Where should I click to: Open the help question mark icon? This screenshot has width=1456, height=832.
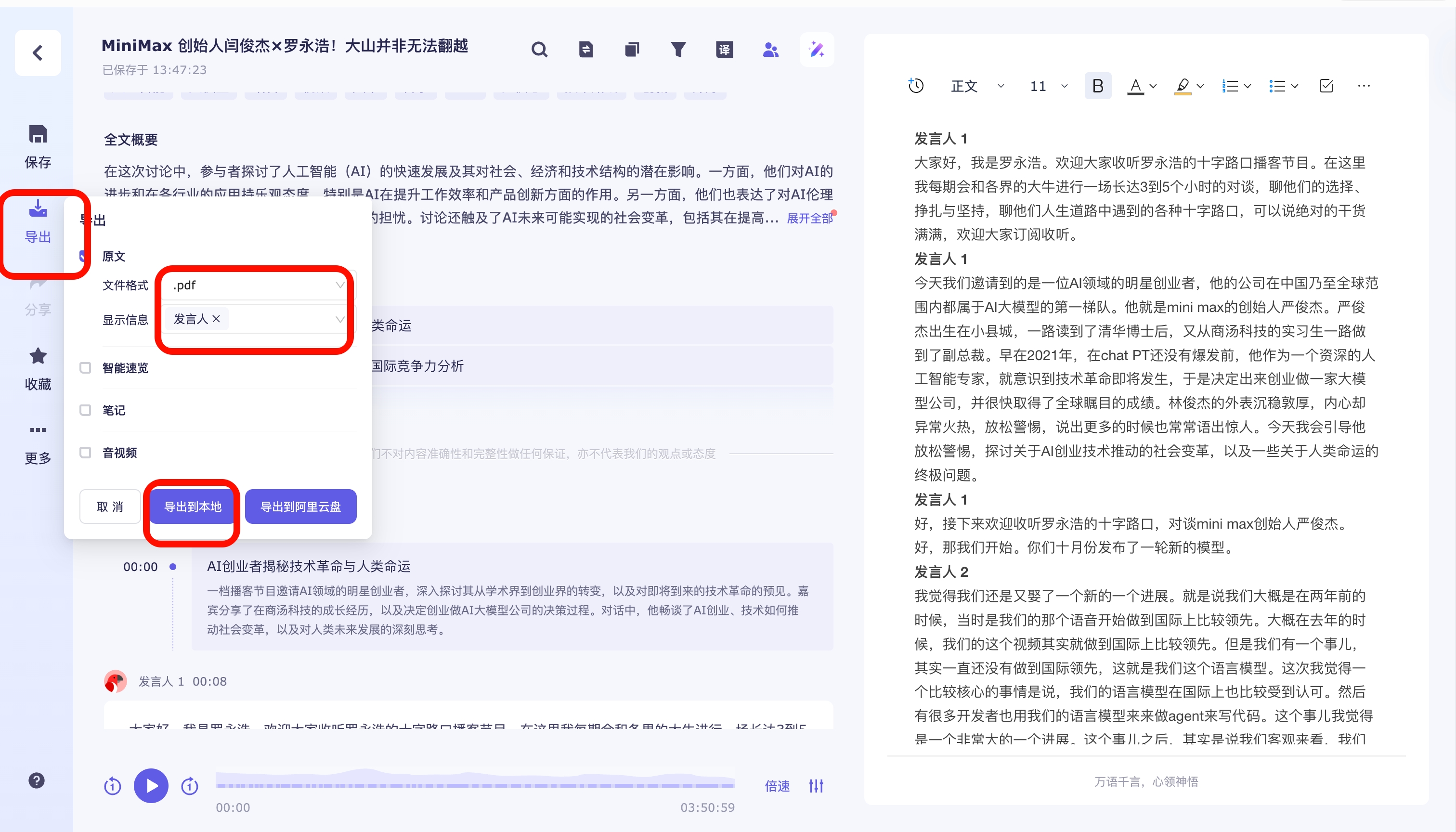[x=37, y=780]
